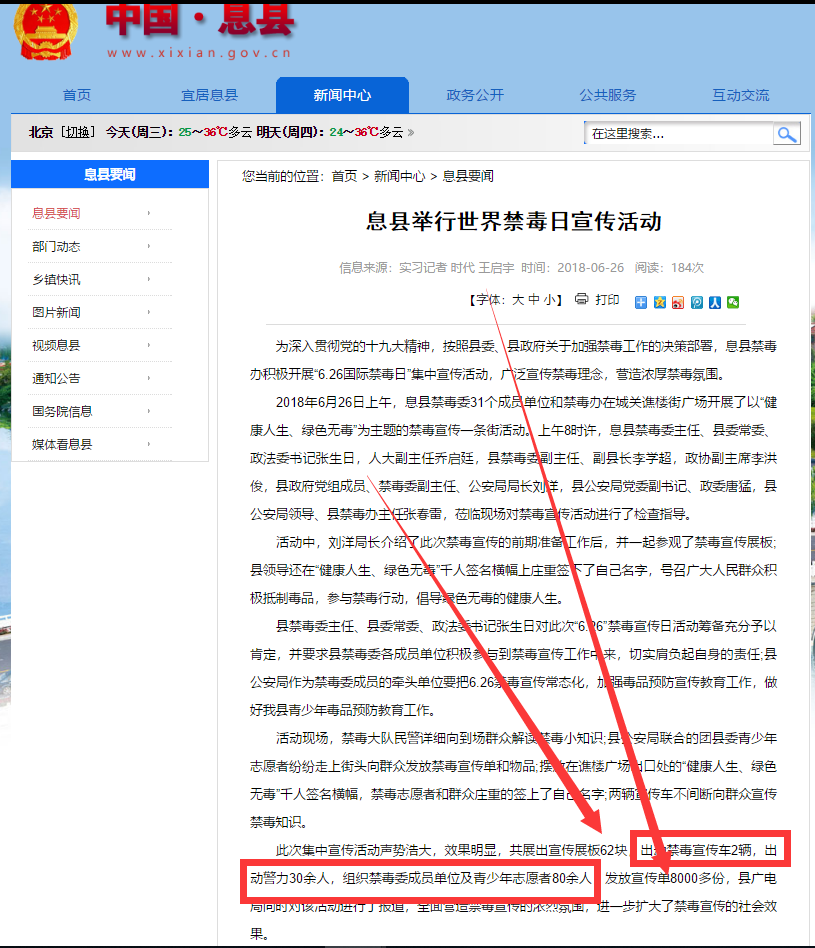Expand the 部门动态 sidebar arrow

[x=149, y=246]
